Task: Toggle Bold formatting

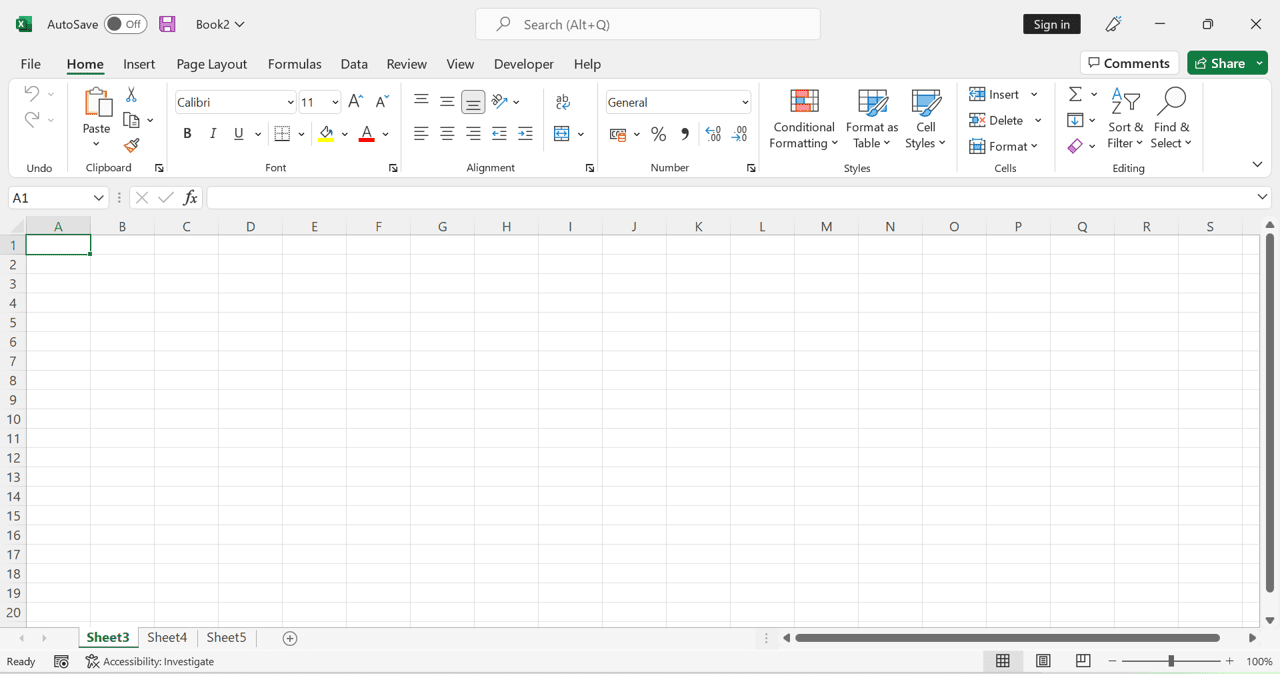Action: tap(187, 134)
